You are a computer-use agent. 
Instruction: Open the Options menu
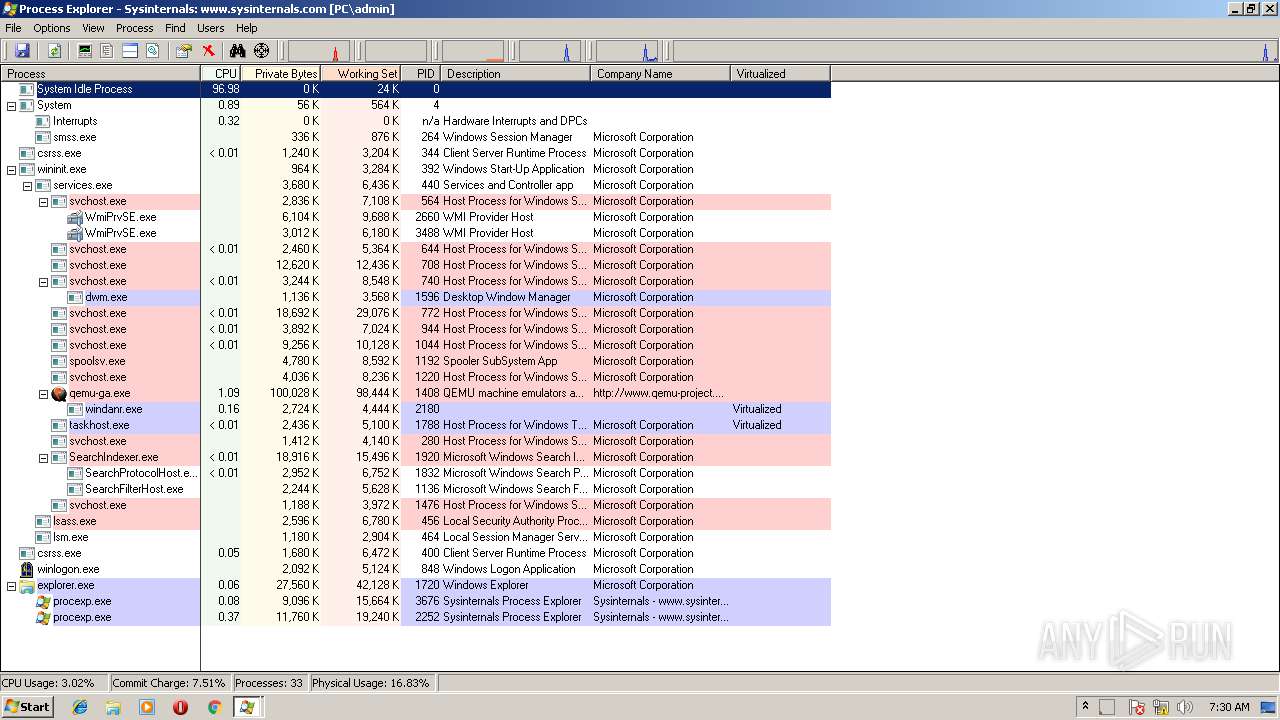[51, 28]
